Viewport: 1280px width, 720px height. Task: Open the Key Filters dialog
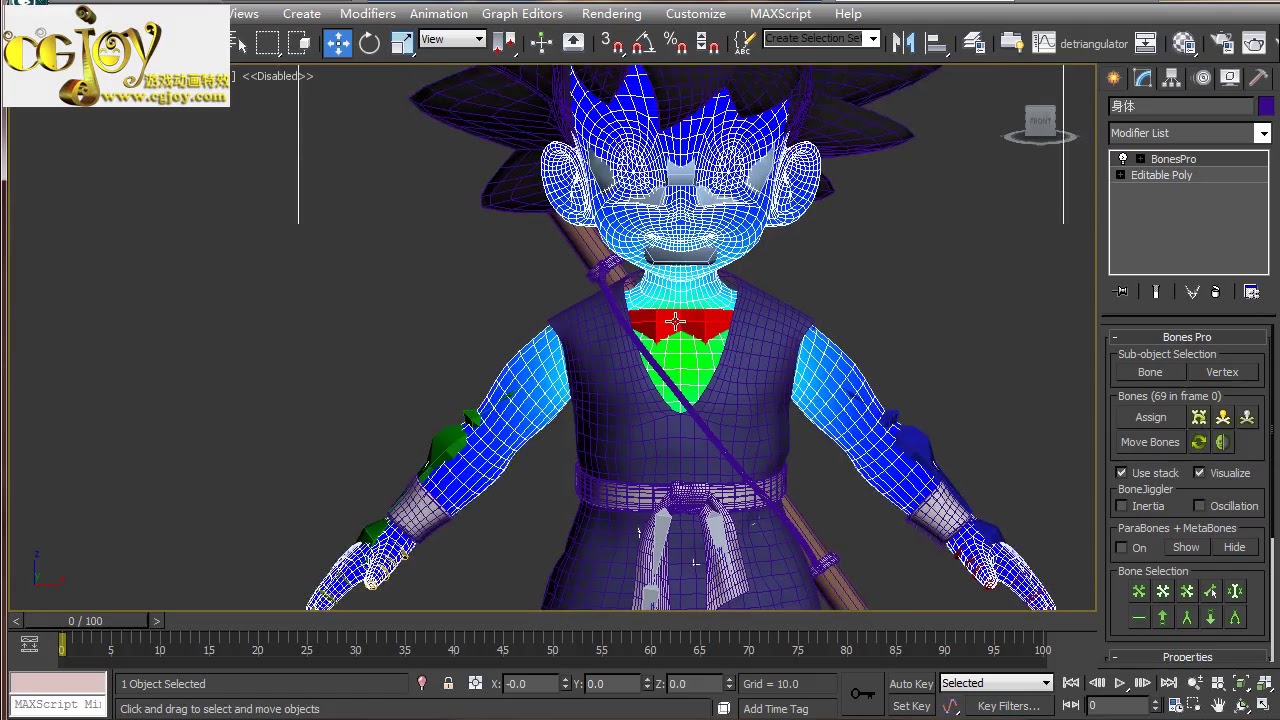[1008, 706]
